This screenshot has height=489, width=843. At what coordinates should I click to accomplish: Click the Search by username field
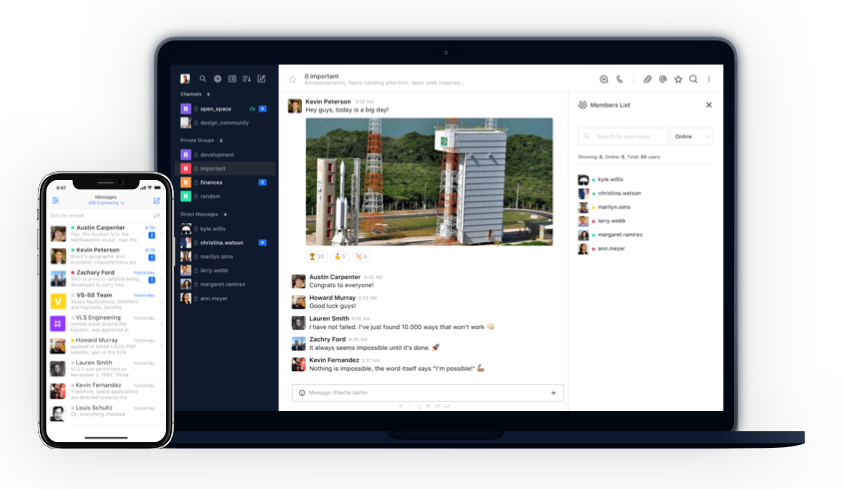pos(624,136)
